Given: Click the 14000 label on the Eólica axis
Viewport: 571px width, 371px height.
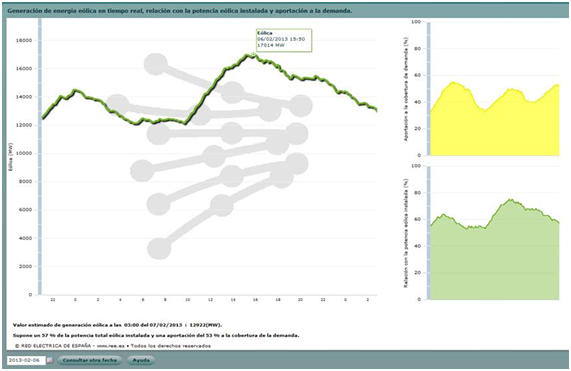Looking at the screenshot, I should coord(24,97).
